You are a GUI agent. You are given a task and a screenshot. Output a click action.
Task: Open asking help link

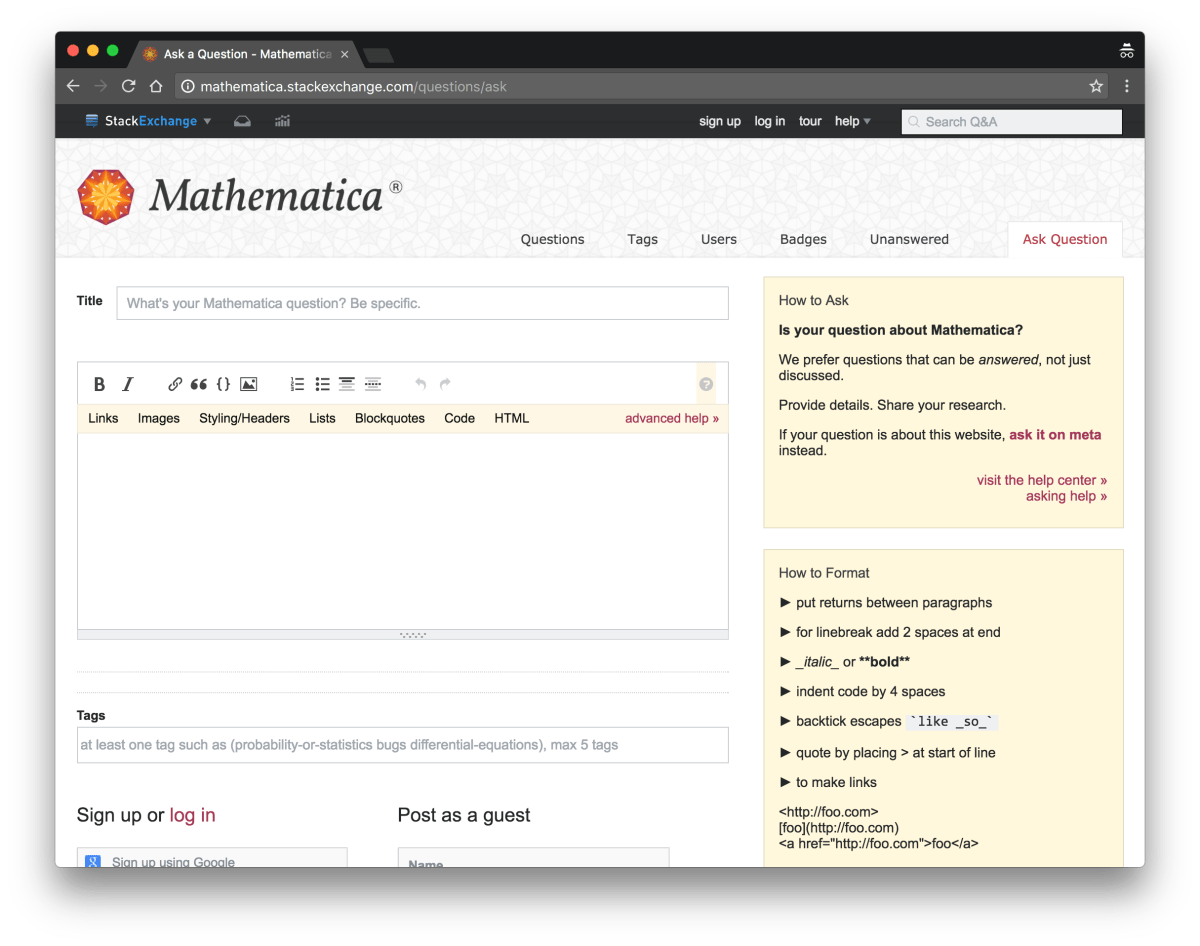[1066, 496]
